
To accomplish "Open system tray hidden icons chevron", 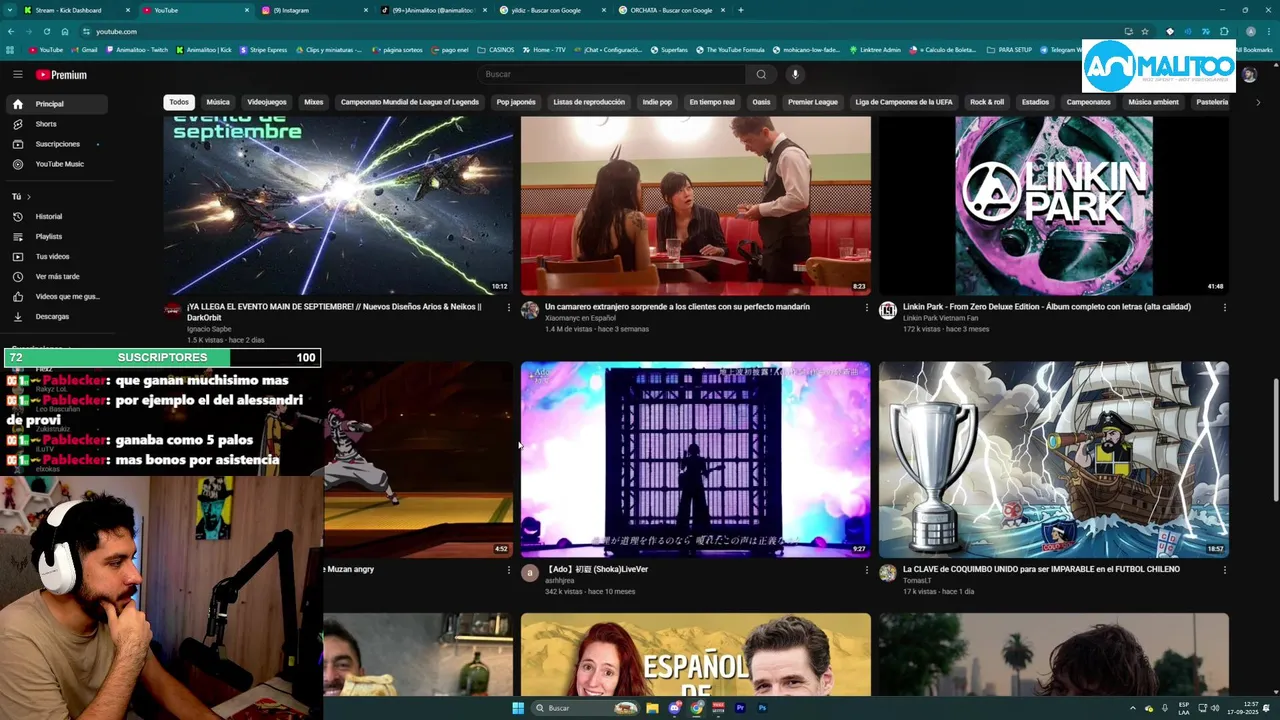I will click(1133, 708).
